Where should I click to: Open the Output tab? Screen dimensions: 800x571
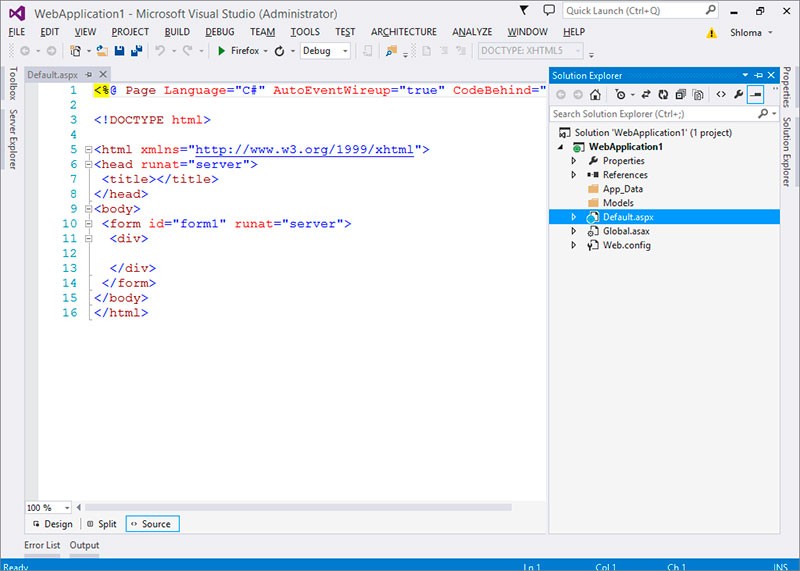click(x=84, y=545)
